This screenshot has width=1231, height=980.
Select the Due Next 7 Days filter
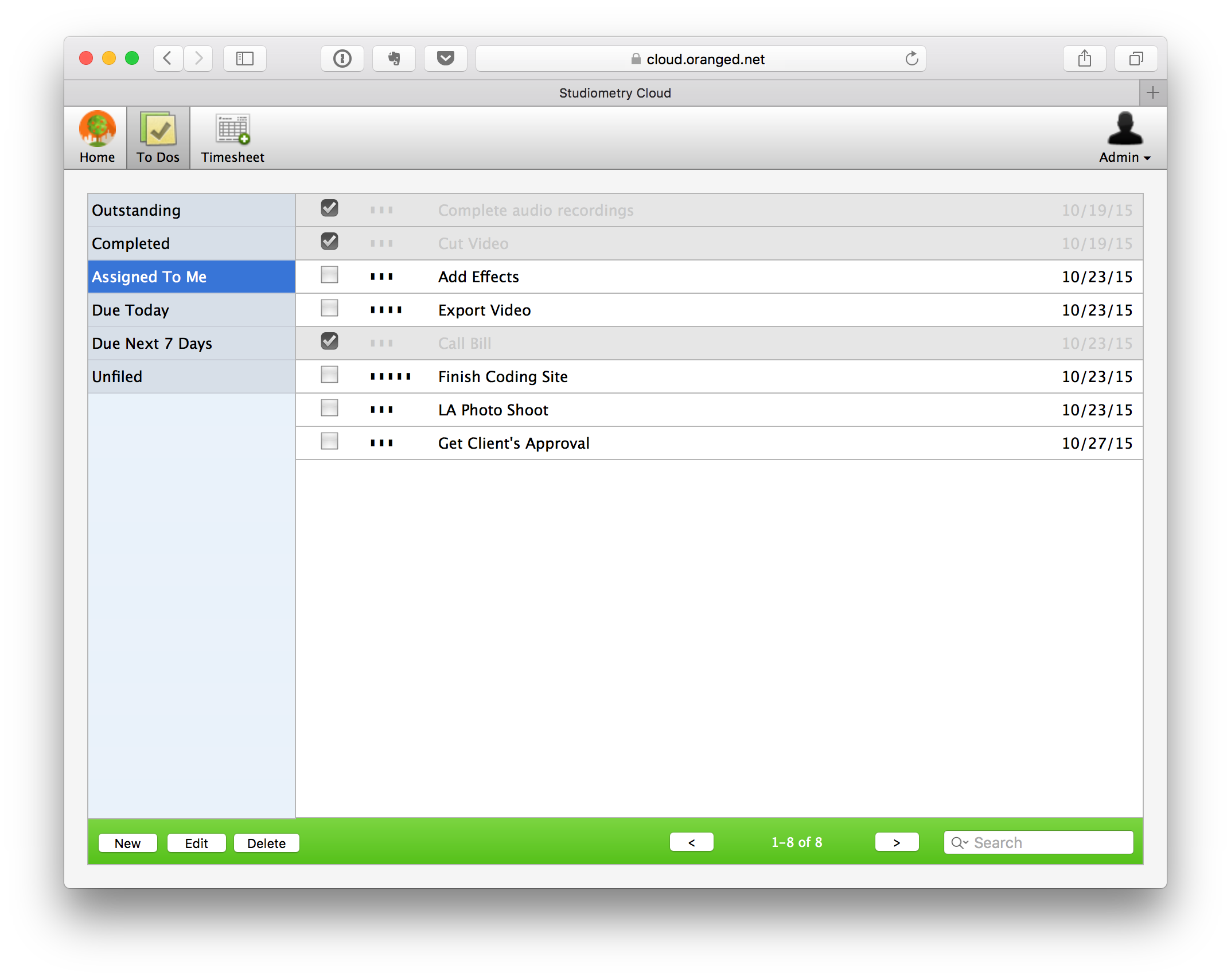pyautogui.click(x=192, y=344)
